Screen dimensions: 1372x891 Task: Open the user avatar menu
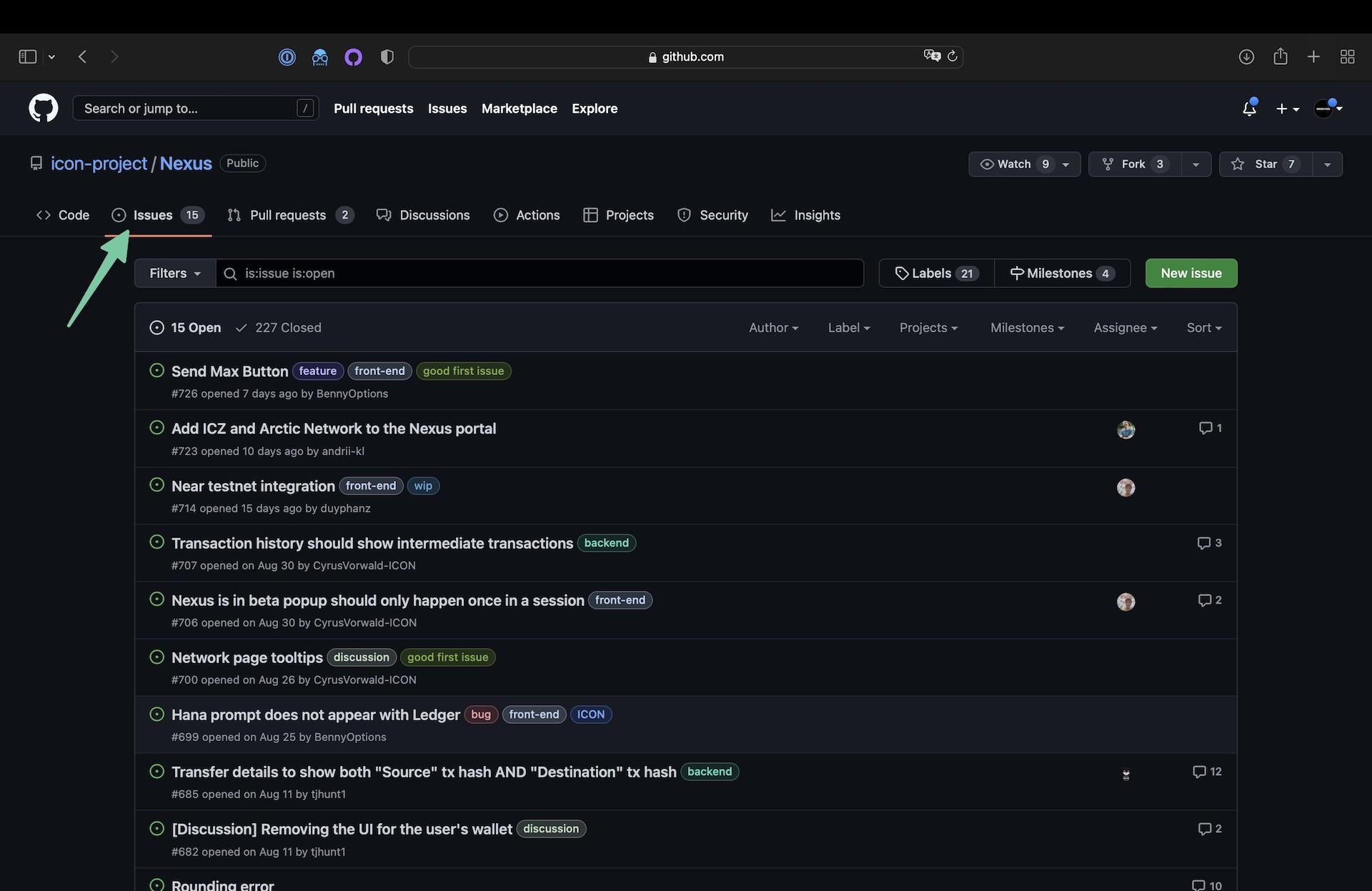(1328, 109)
